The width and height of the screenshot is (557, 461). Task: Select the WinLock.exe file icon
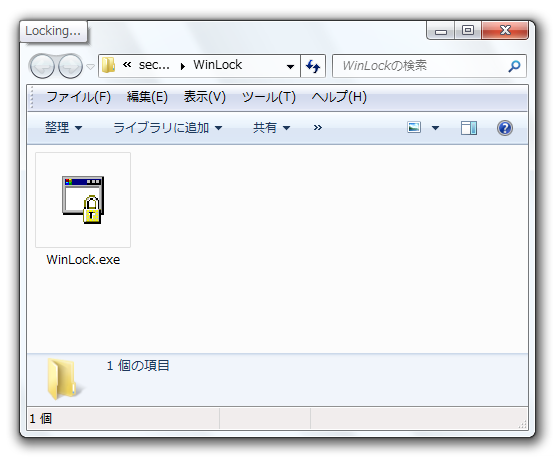[x=83, y=200]
